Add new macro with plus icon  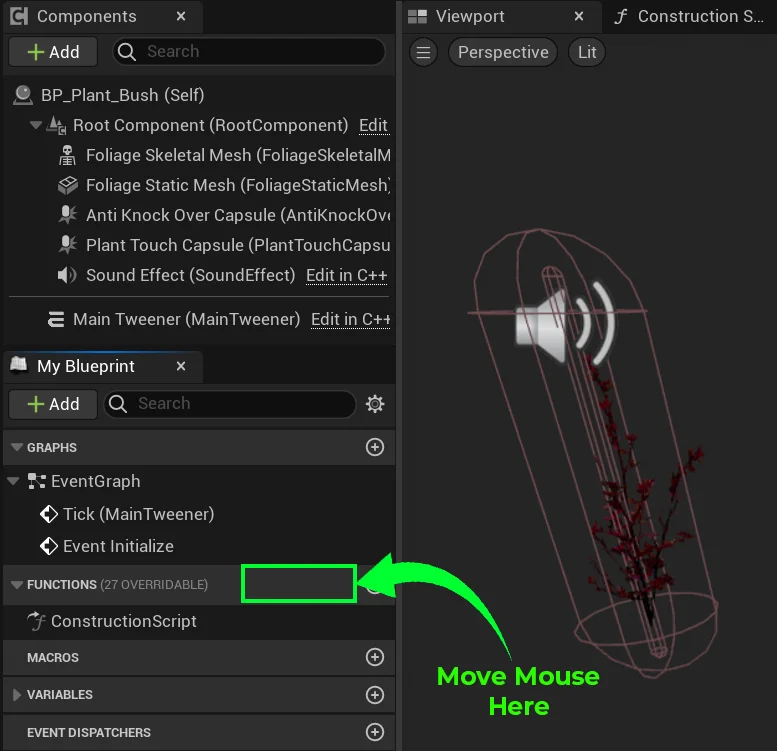pyautogui.click(x=375, y=657)
